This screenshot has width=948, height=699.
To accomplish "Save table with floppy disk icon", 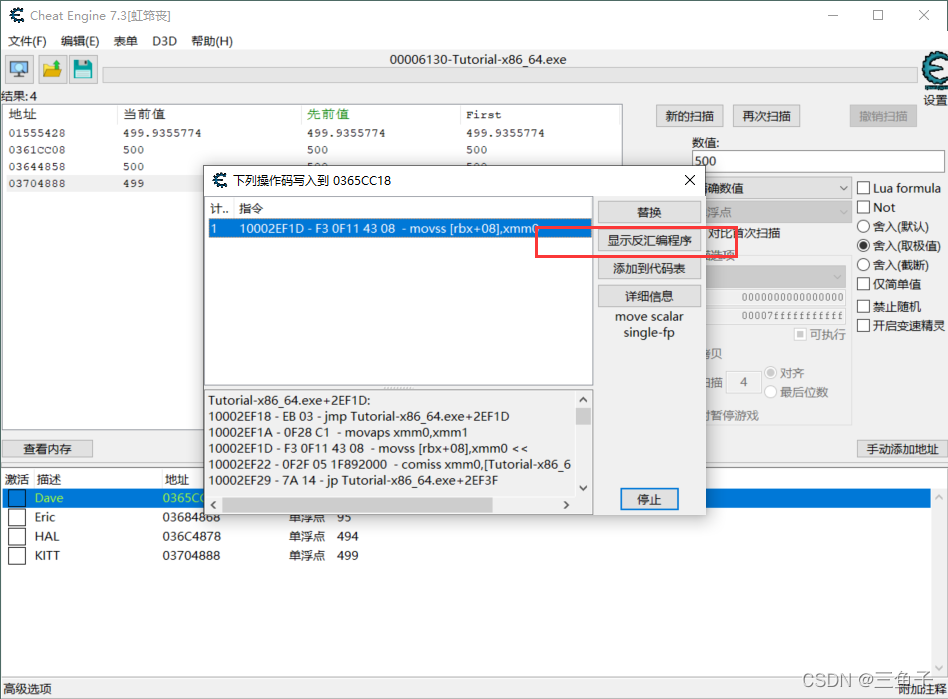I will [x=83, y=70].
